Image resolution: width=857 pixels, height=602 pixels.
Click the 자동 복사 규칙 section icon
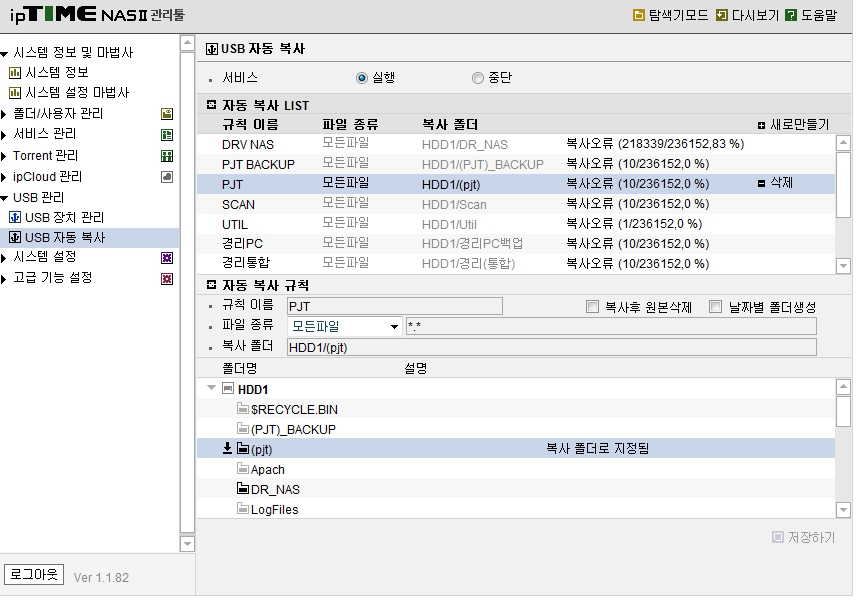[x=212, y=284]
